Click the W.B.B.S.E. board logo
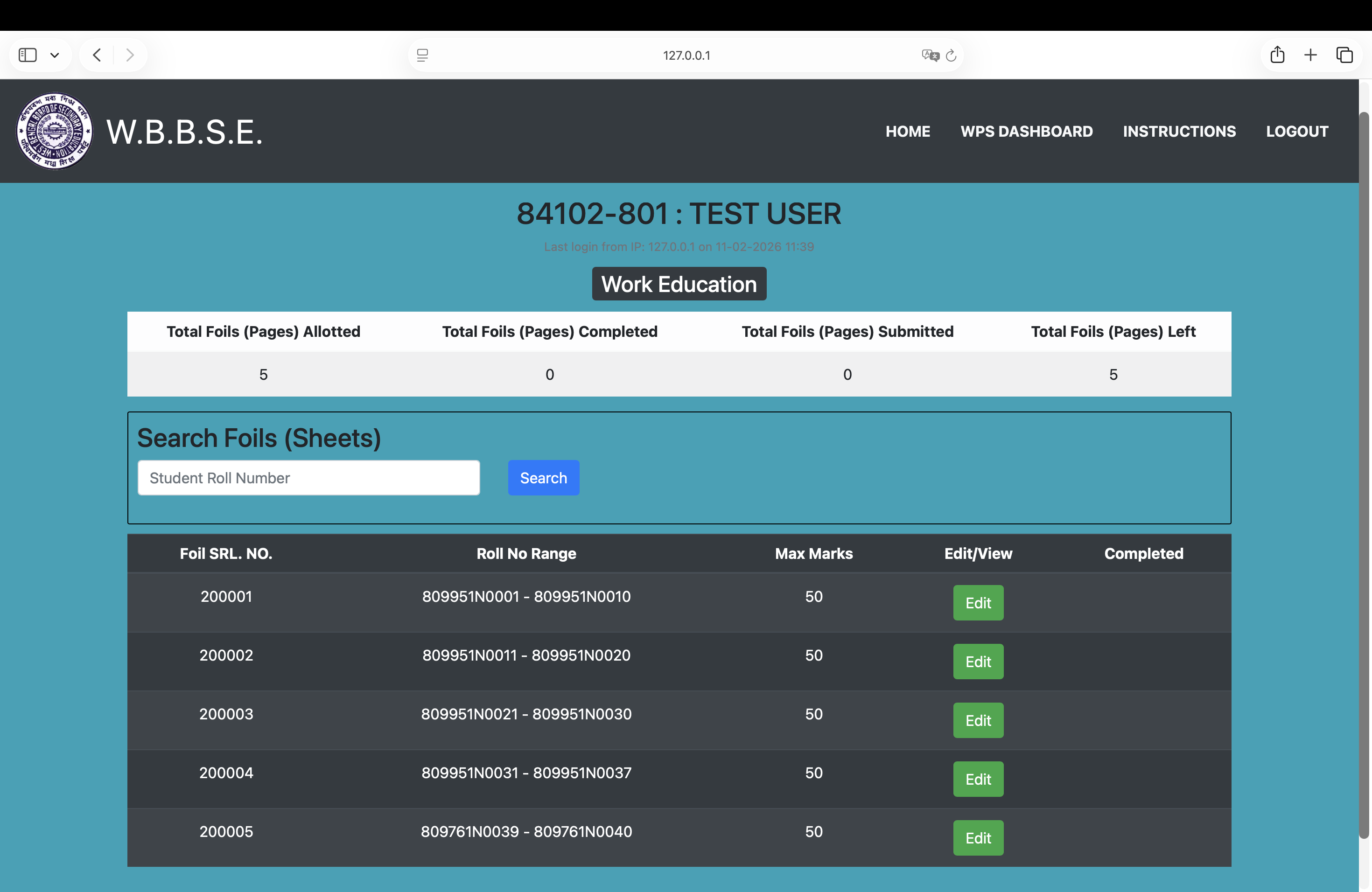 pos(54,132)
